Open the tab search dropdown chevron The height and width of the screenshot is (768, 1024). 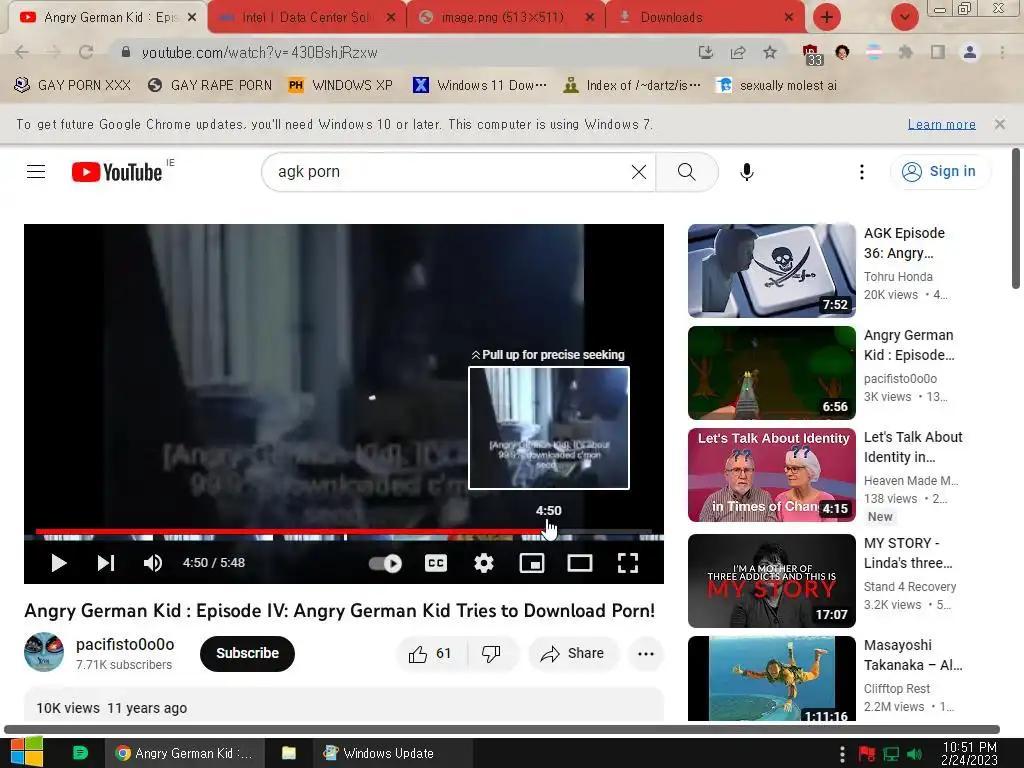coord(904,17)
